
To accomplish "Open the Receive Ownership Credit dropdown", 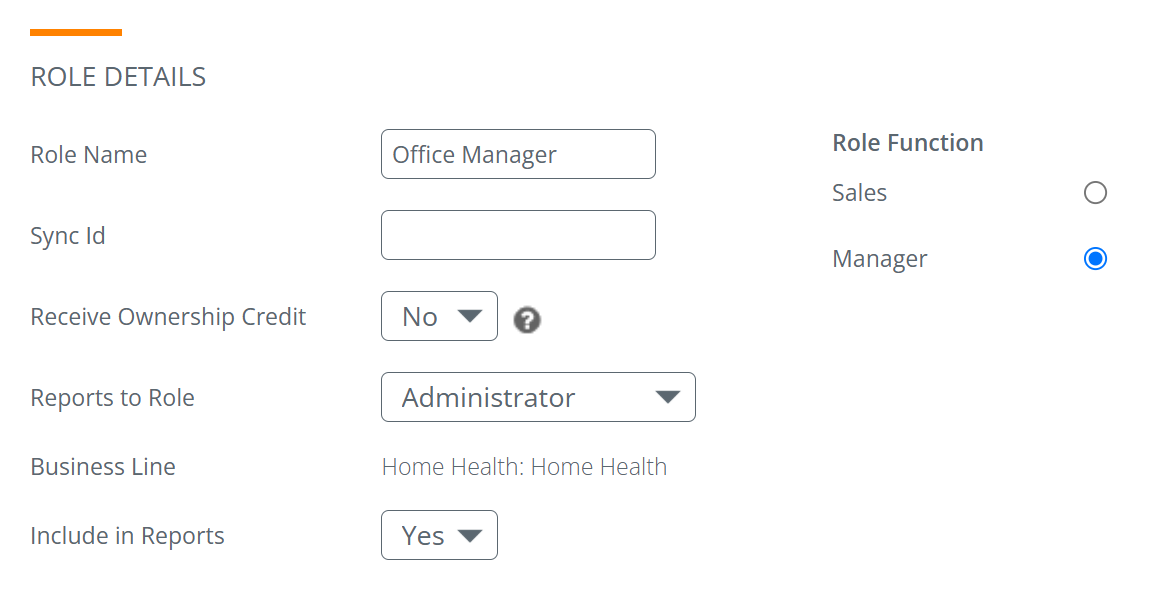I will [439, 316].
